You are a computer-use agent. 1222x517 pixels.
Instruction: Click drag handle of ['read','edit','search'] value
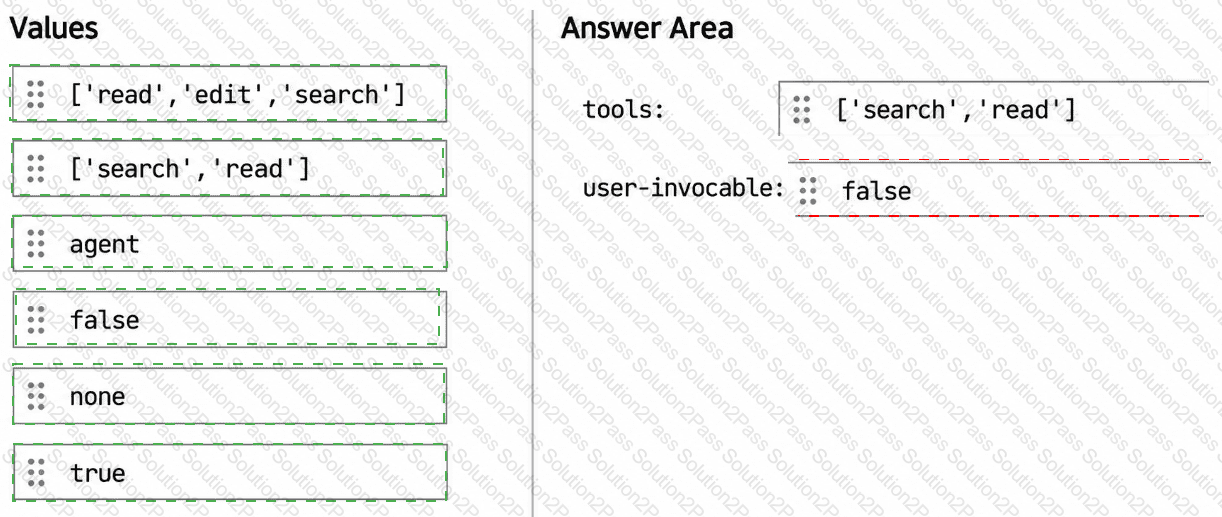click(x=36, y=94)
